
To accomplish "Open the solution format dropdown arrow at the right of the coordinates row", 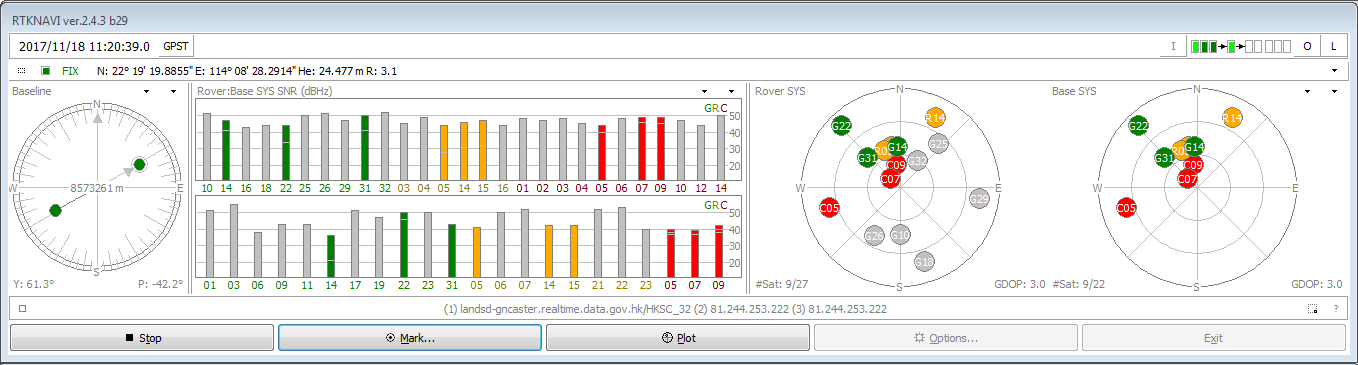I will tap(1335, 71).
